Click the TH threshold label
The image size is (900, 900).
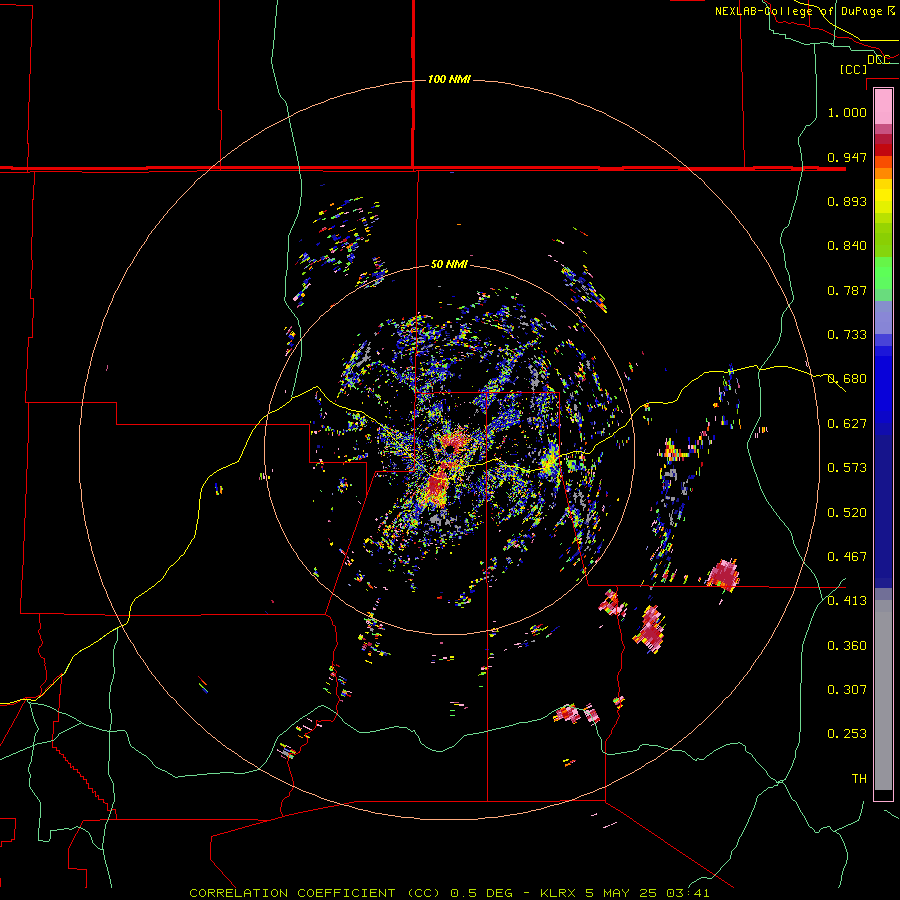click(859, 779)
